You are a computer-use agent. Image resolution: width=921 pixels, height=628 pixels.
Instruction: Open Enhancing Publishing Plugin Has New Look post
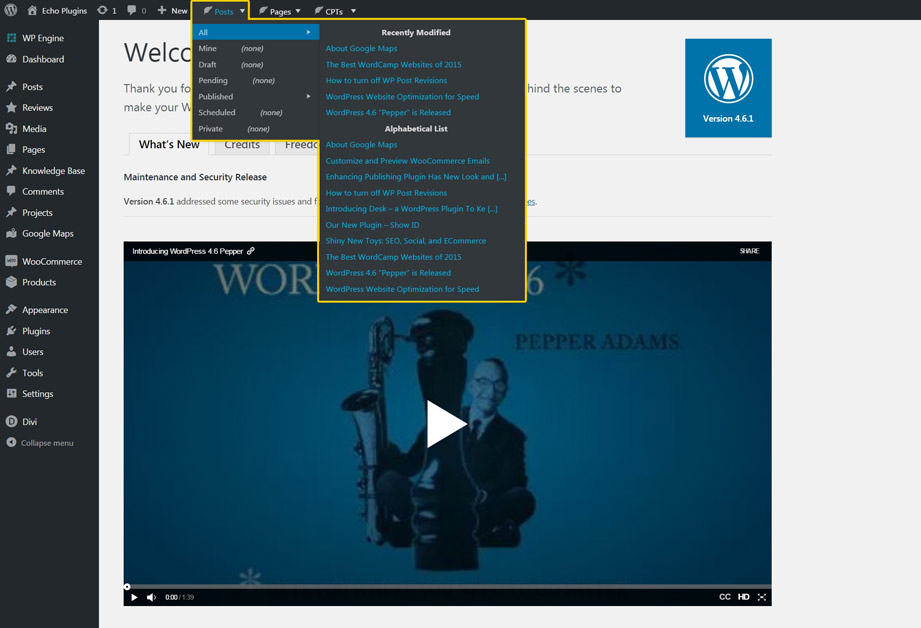(416, 176)
